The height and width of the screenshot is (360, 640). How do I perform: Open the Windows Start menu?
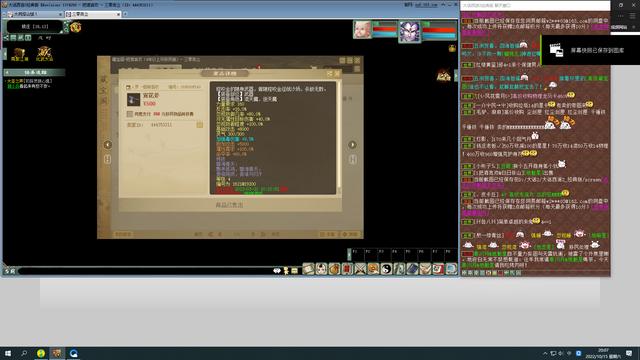(7, 353)
